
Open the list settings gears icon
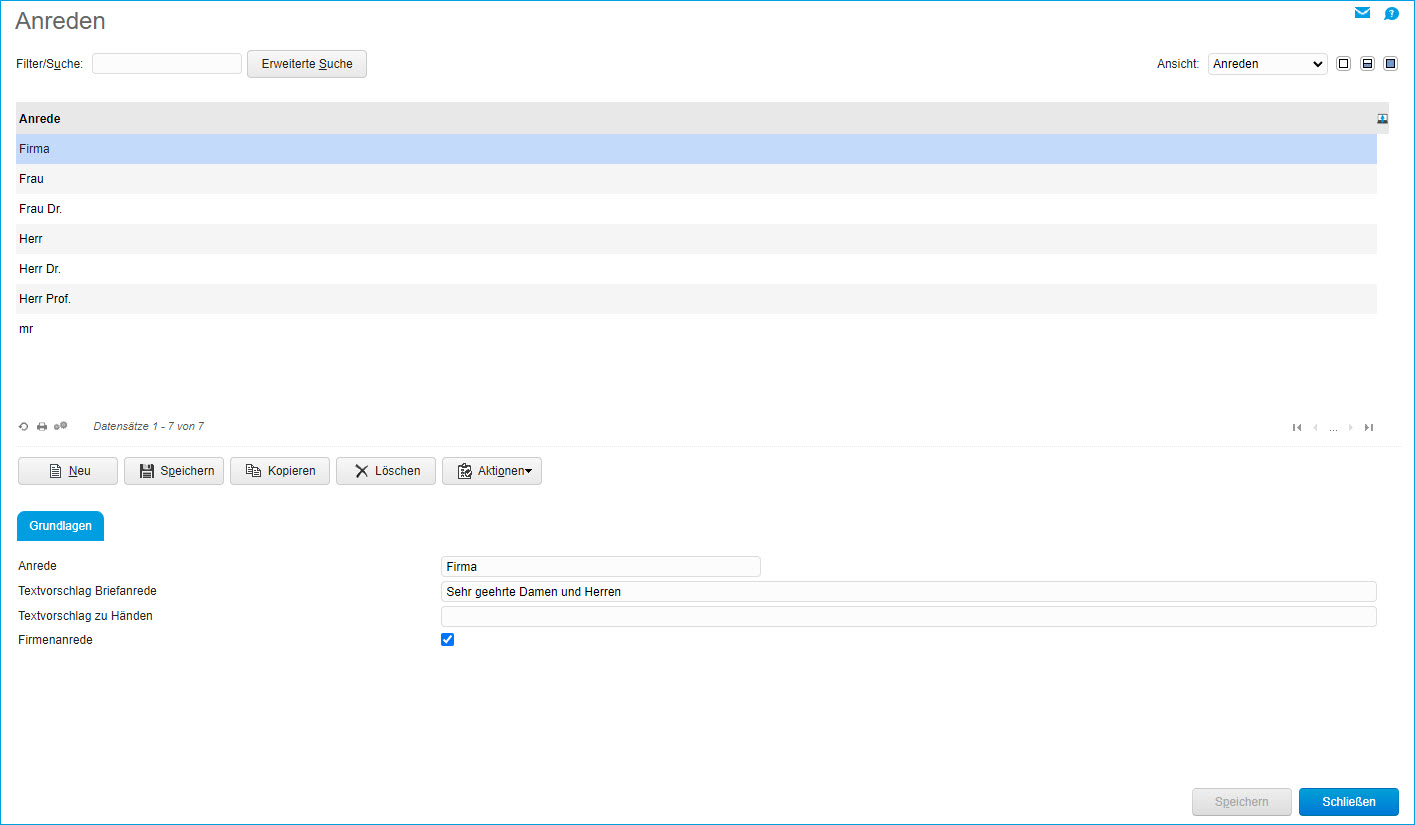coord(61,426)
